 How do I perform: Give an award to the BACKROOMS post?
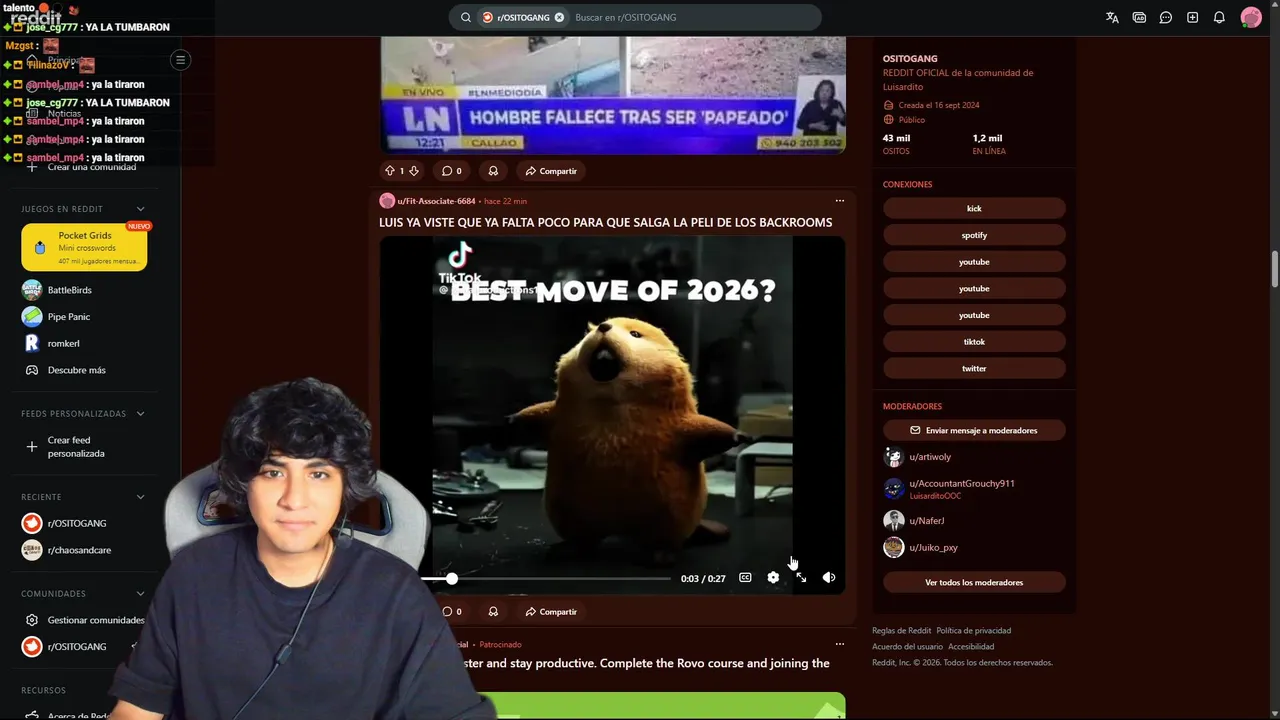(493, 612)
